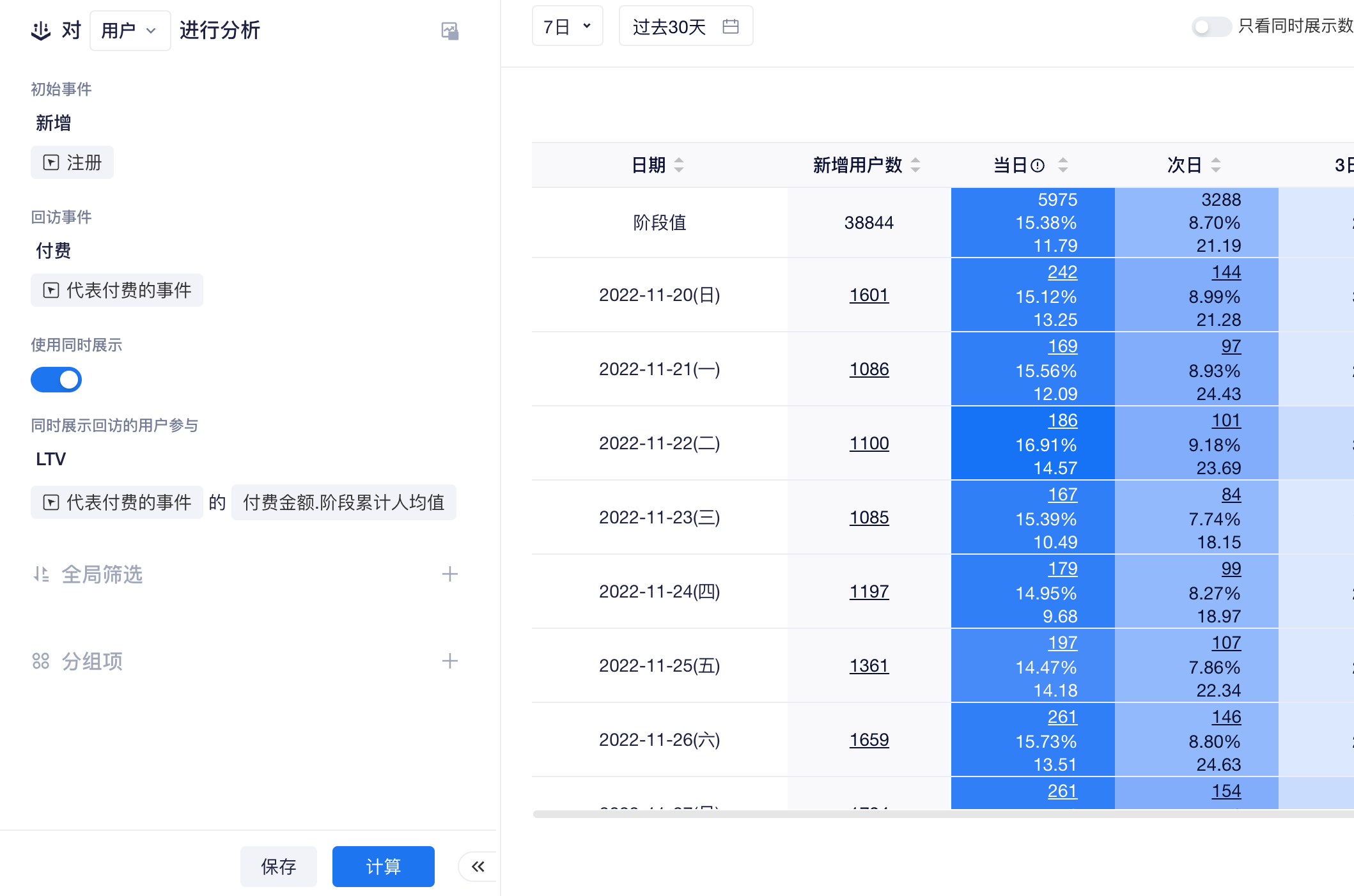Select the 注册 initial event chip
1354x896 pixels.
coord(72,162)
